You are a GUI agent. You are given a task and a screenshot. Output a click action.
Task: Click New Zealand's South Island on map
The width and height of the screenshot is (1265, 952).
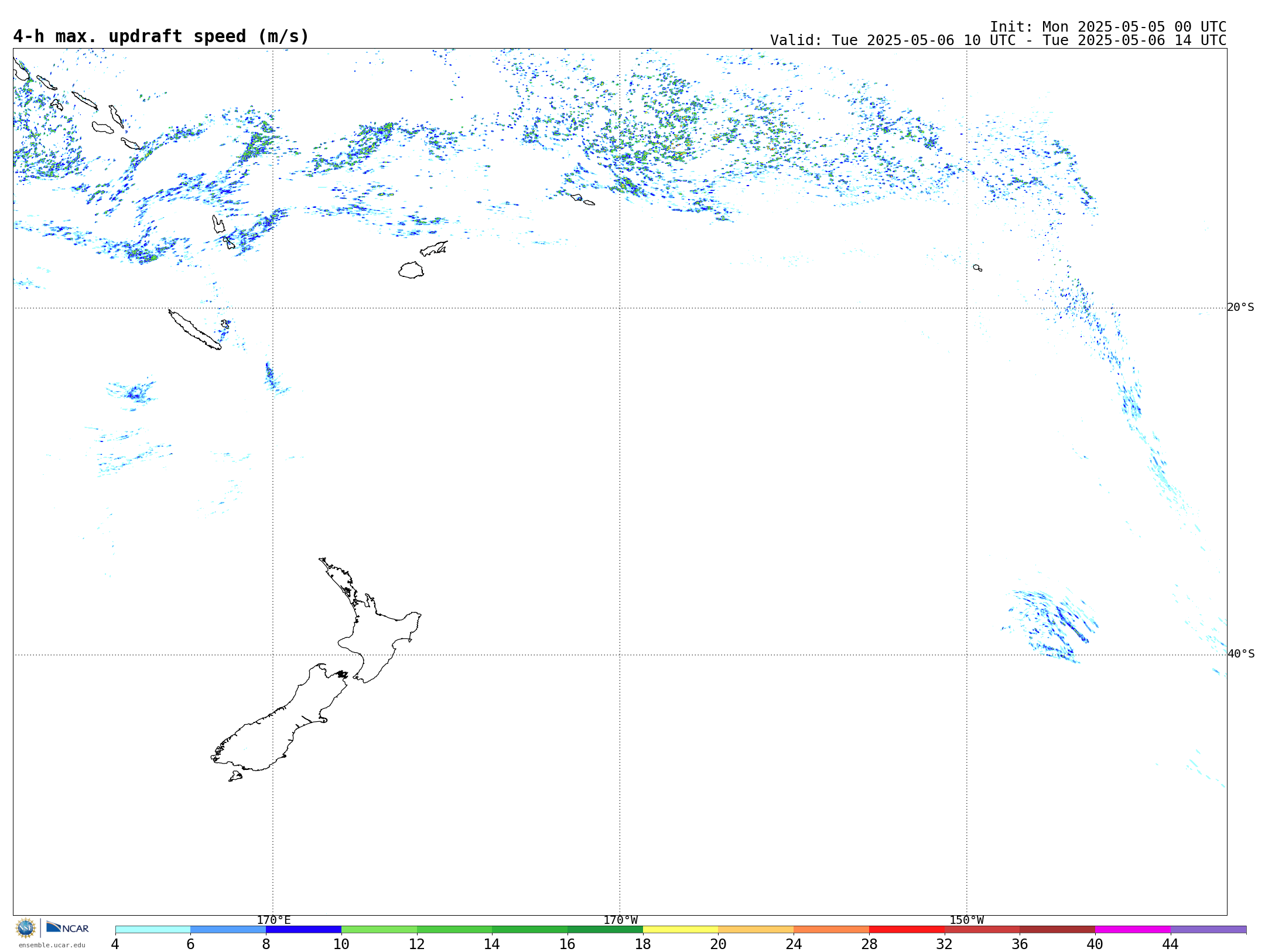[275, 726]
